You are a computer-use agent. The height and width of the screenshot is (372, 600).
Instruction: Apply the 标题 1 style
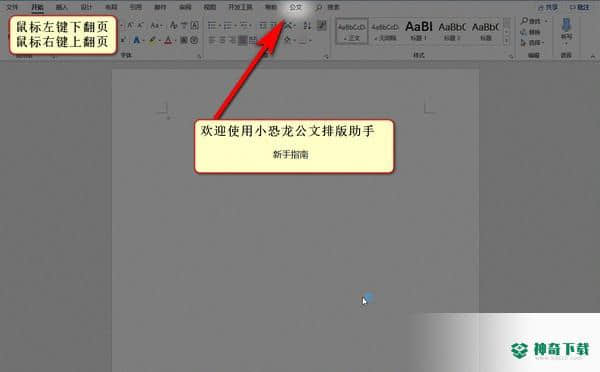click(419, 31)
